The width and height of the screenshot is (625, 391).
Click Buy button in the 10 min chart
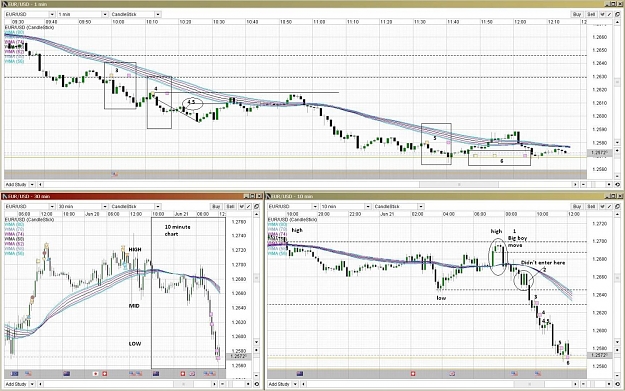pos(577,206)
